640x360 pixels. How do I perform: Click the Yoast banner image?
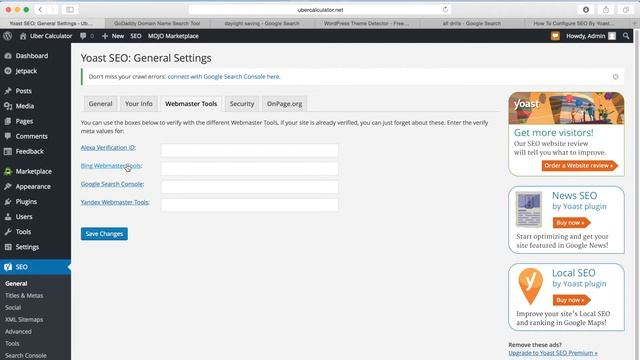tap(567, 108)
